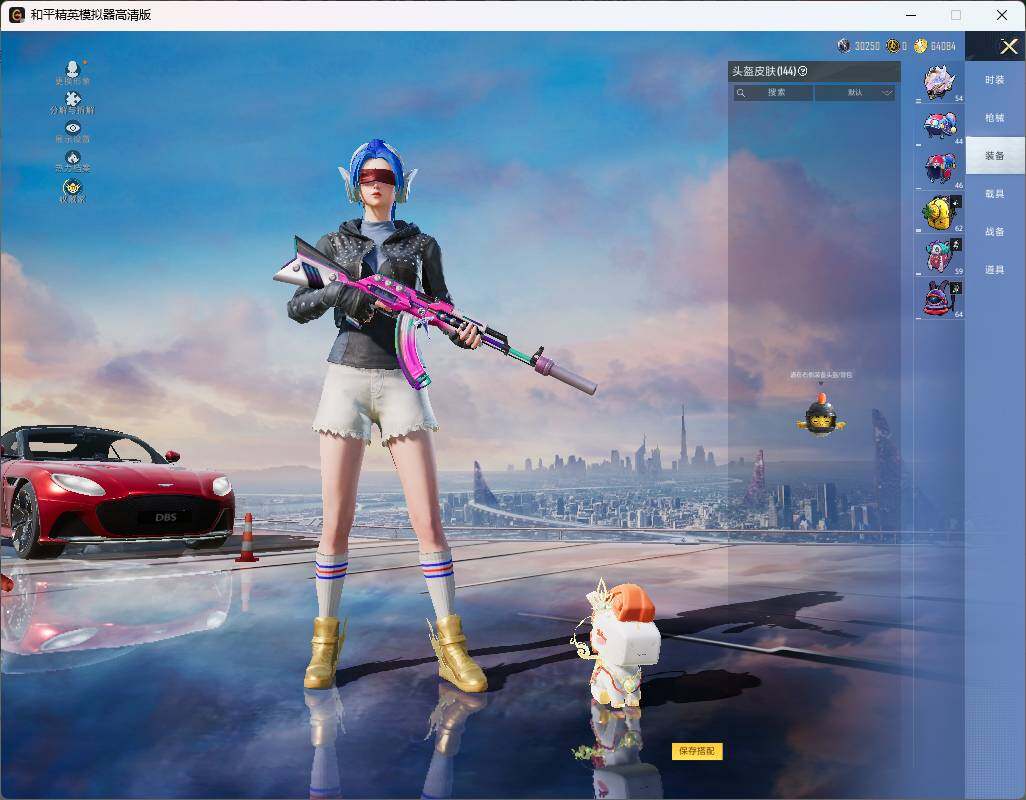This screenshot has height=800, width=1026.
Task: Switch to the 道具 tab
Action: coord(995,270)
